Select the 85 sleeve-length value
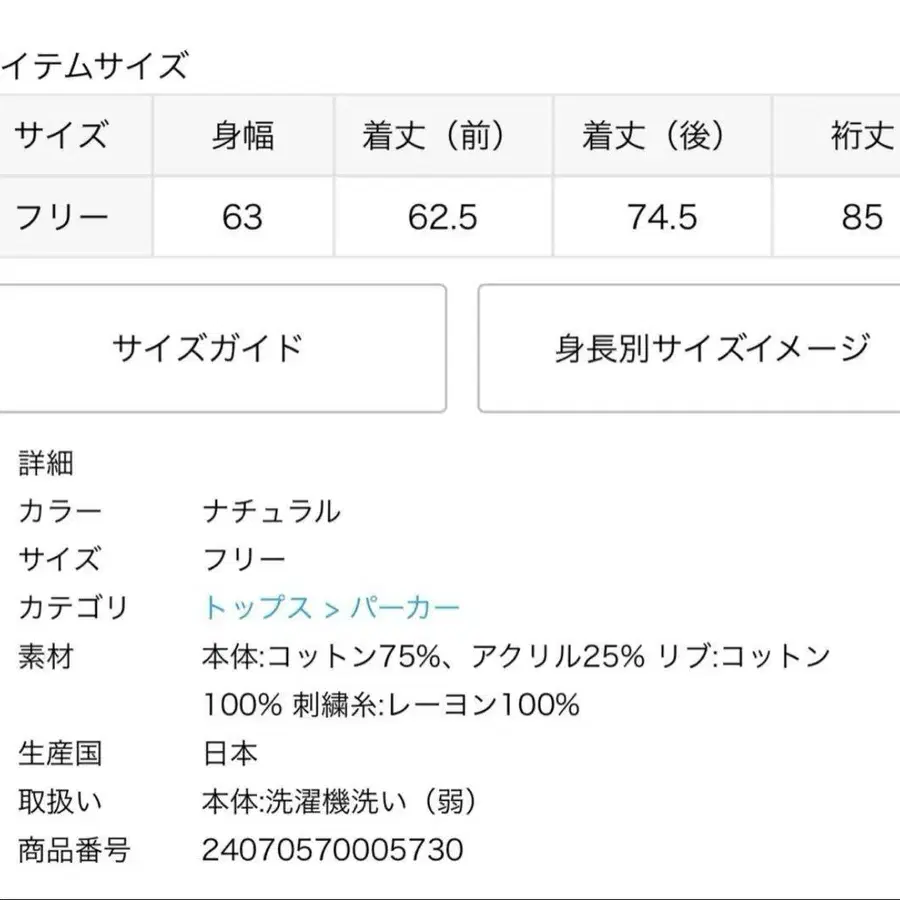Image resolution: width=900 pixels, height=900 pixels. point(862,217)
